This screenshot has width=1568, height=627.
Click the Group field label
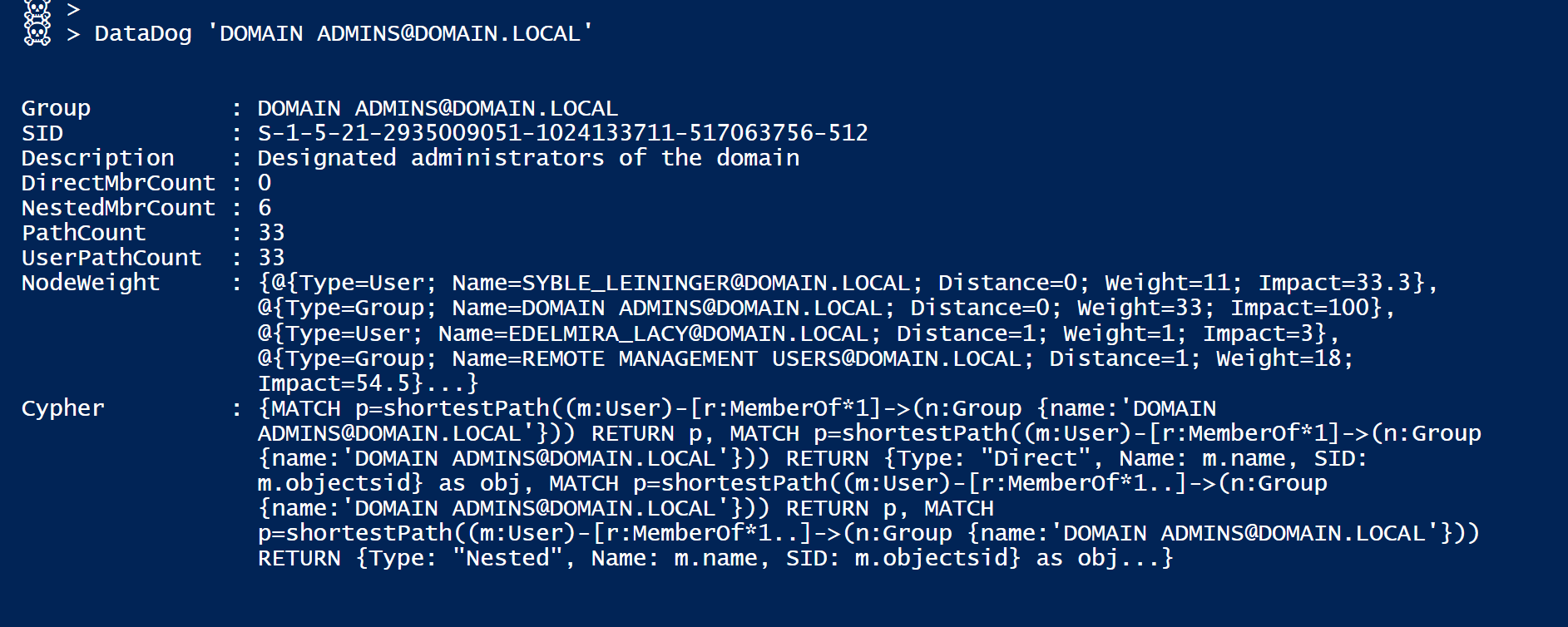(x=56, y=108)
